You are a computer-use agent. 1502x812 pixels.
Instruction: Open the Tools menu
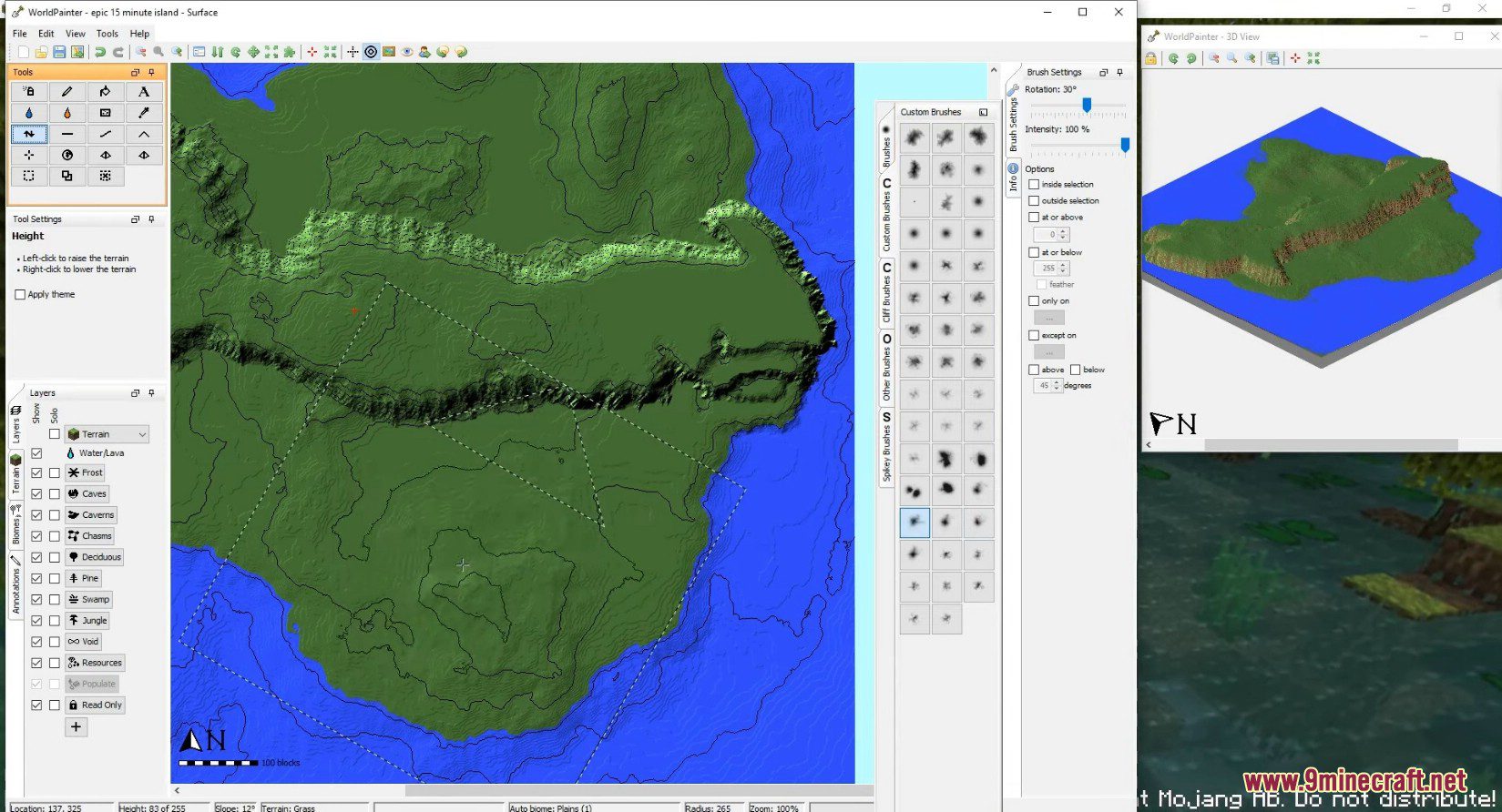(107, 34)
